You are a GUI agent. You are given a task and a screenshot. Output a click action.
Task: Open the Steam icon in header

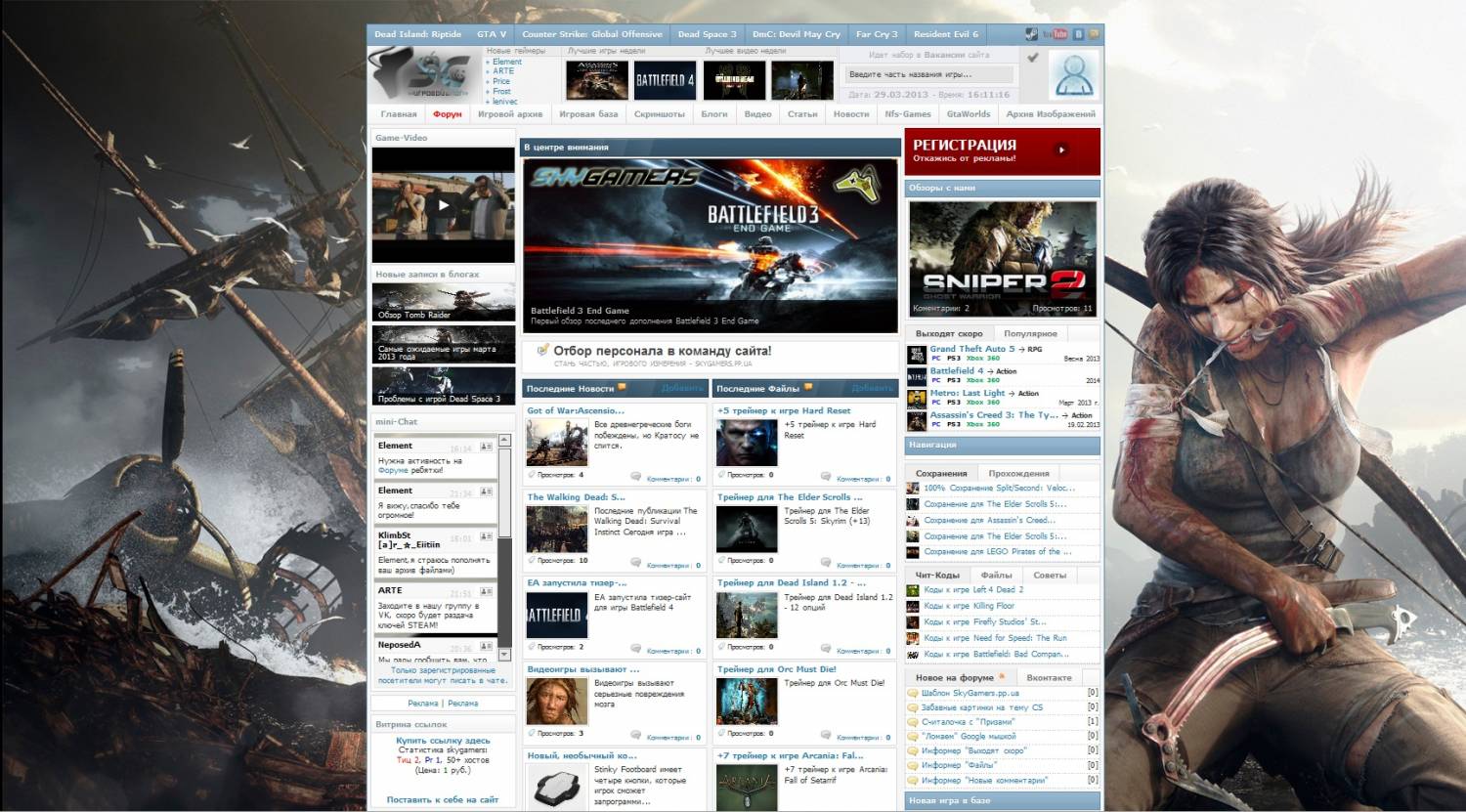[x=1031, y=34]
